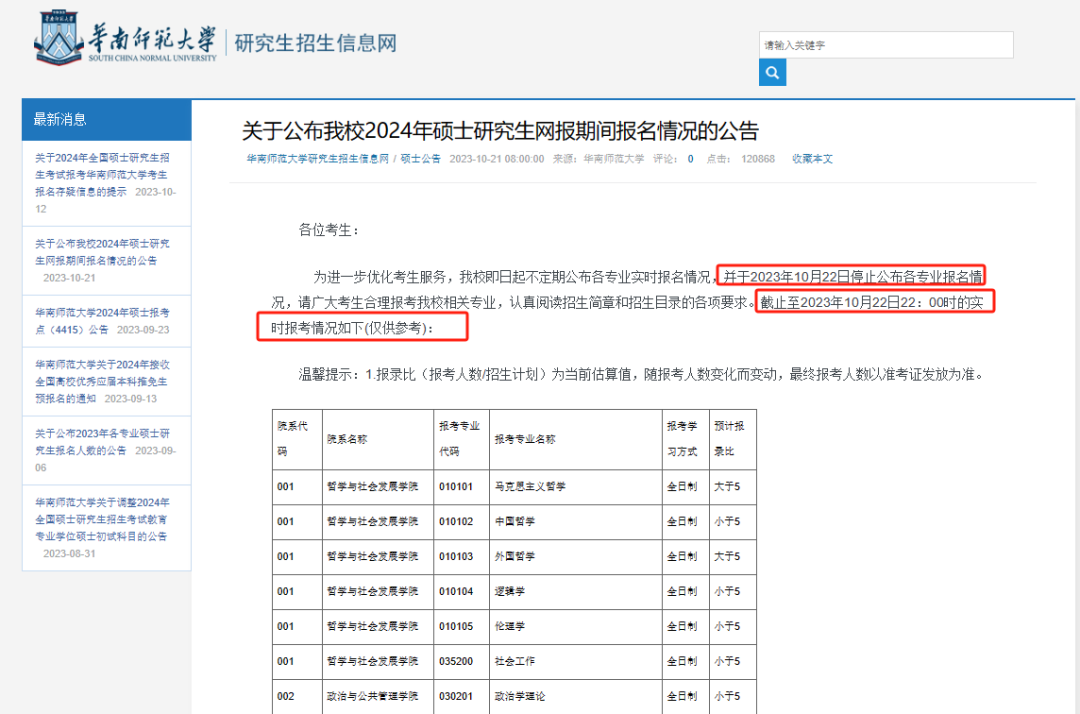Viewport: 1080px width, 714px height.
Task: Click the 温馨提示 paragraph
Action: (x=641, y=374)
